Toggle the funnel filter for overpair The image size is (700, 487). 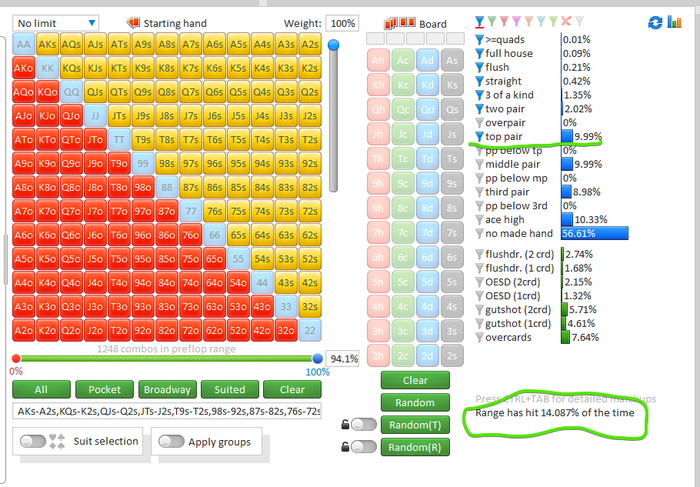[x=479, y=123]
